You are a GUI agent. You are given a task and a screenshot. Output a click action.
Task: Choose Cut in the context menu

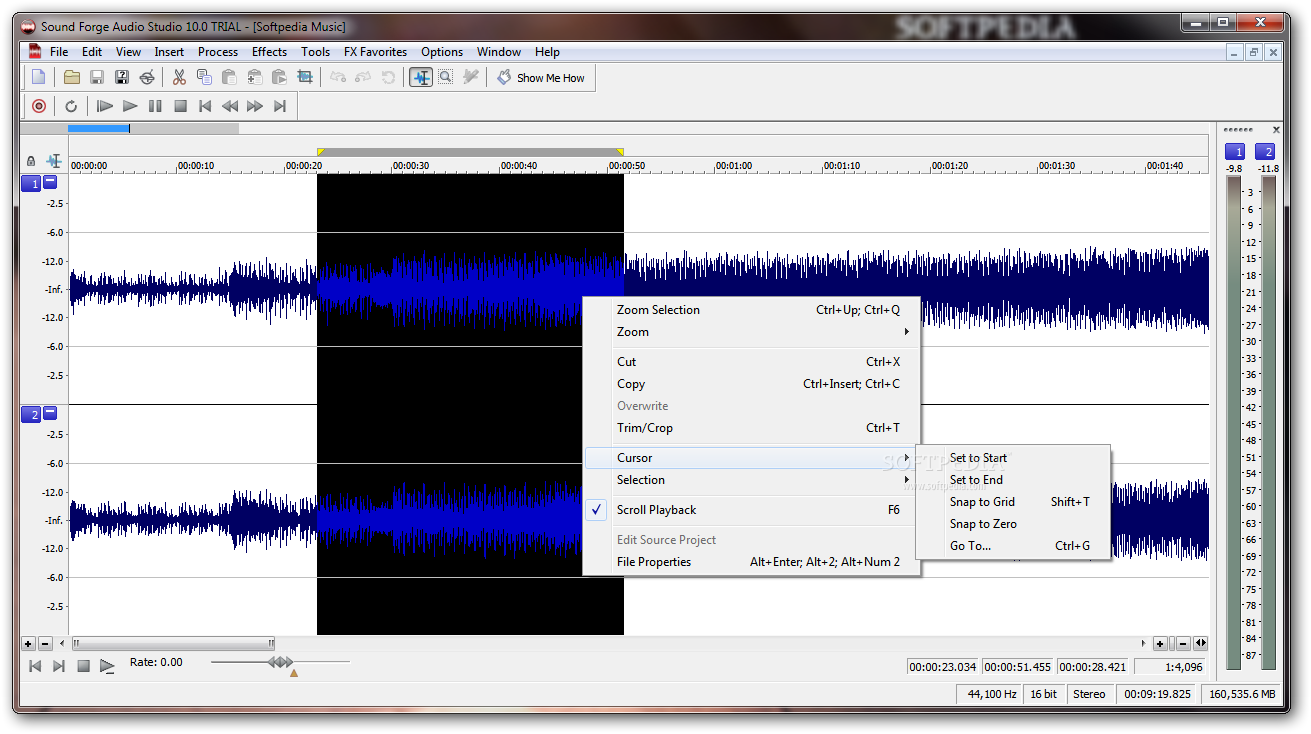tap(751, 362)
